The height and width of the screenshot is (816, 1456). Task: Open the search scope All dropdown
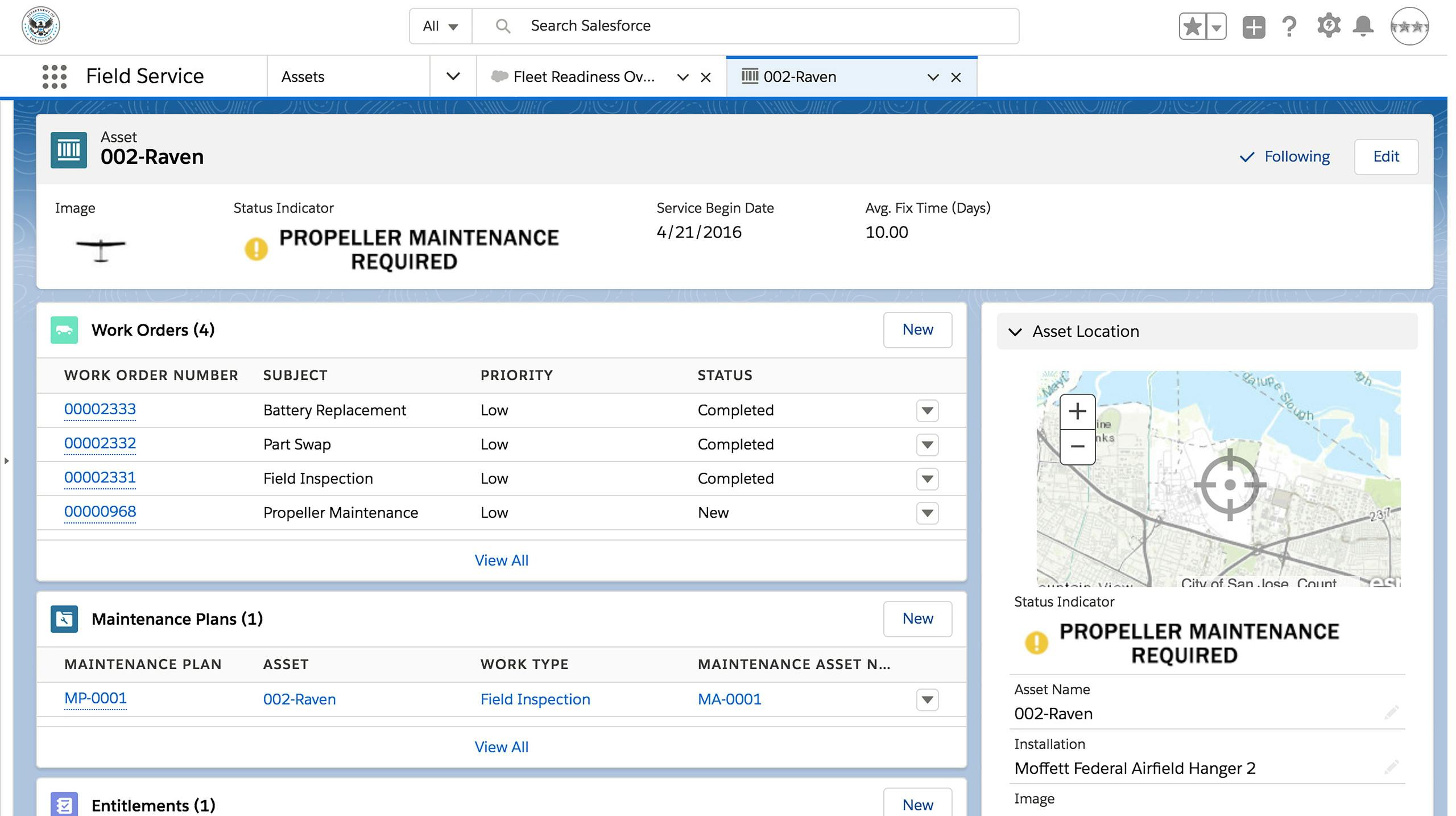pos(440,26)
